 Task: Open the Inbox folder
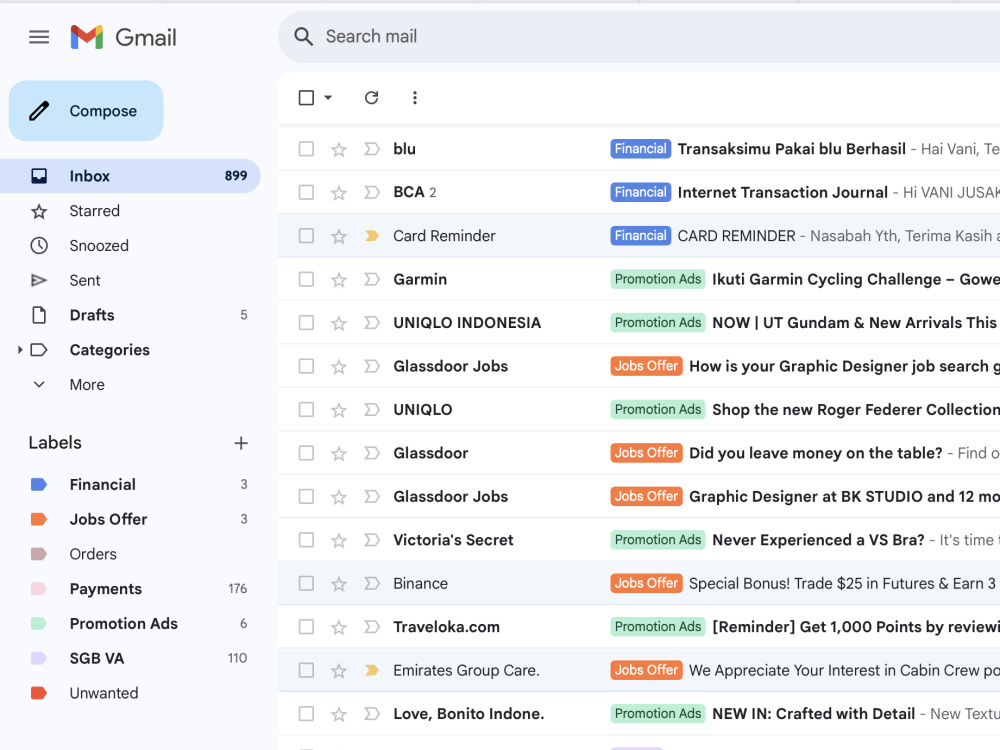(x=130, y=176)
